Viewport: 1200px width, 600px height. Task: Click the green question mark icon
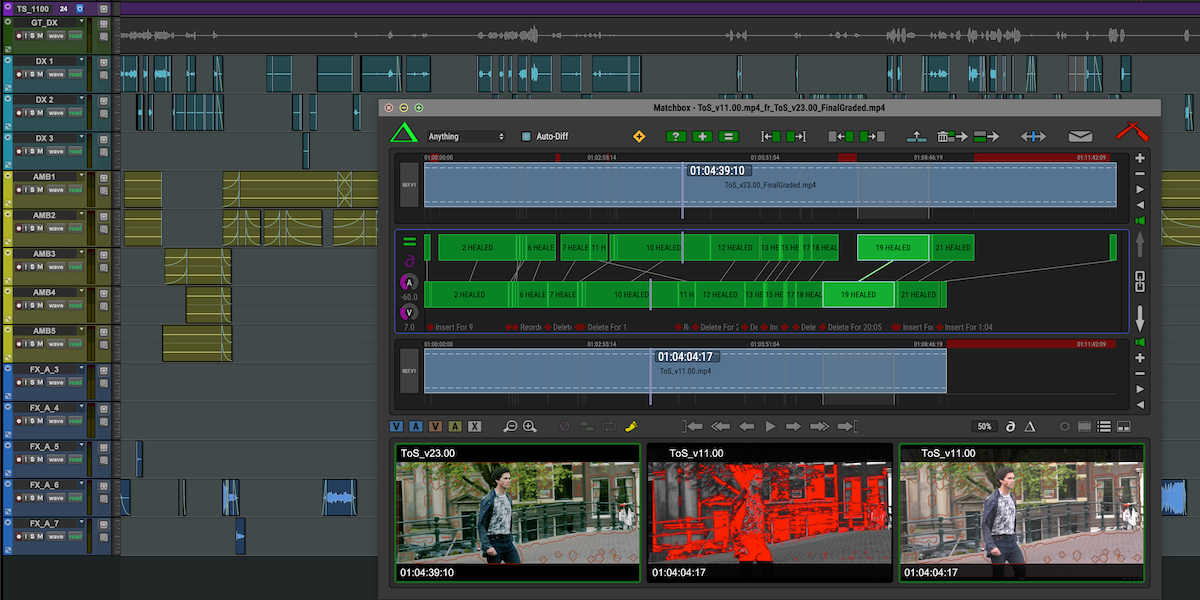point(676,136)
